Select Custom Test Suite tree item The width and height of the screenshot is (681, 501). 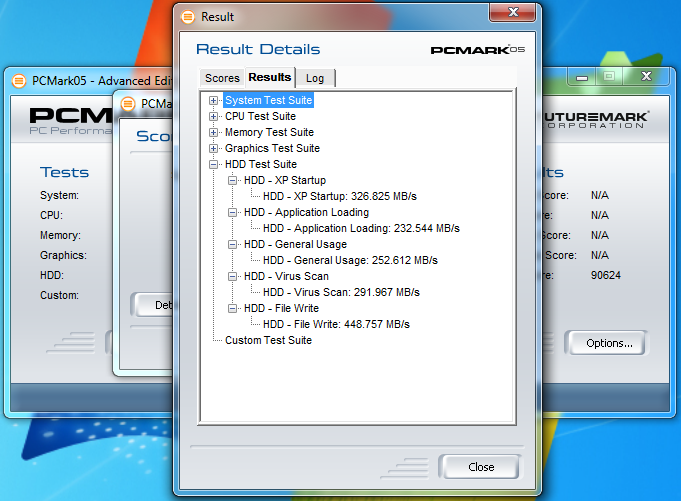coord(268,340)
